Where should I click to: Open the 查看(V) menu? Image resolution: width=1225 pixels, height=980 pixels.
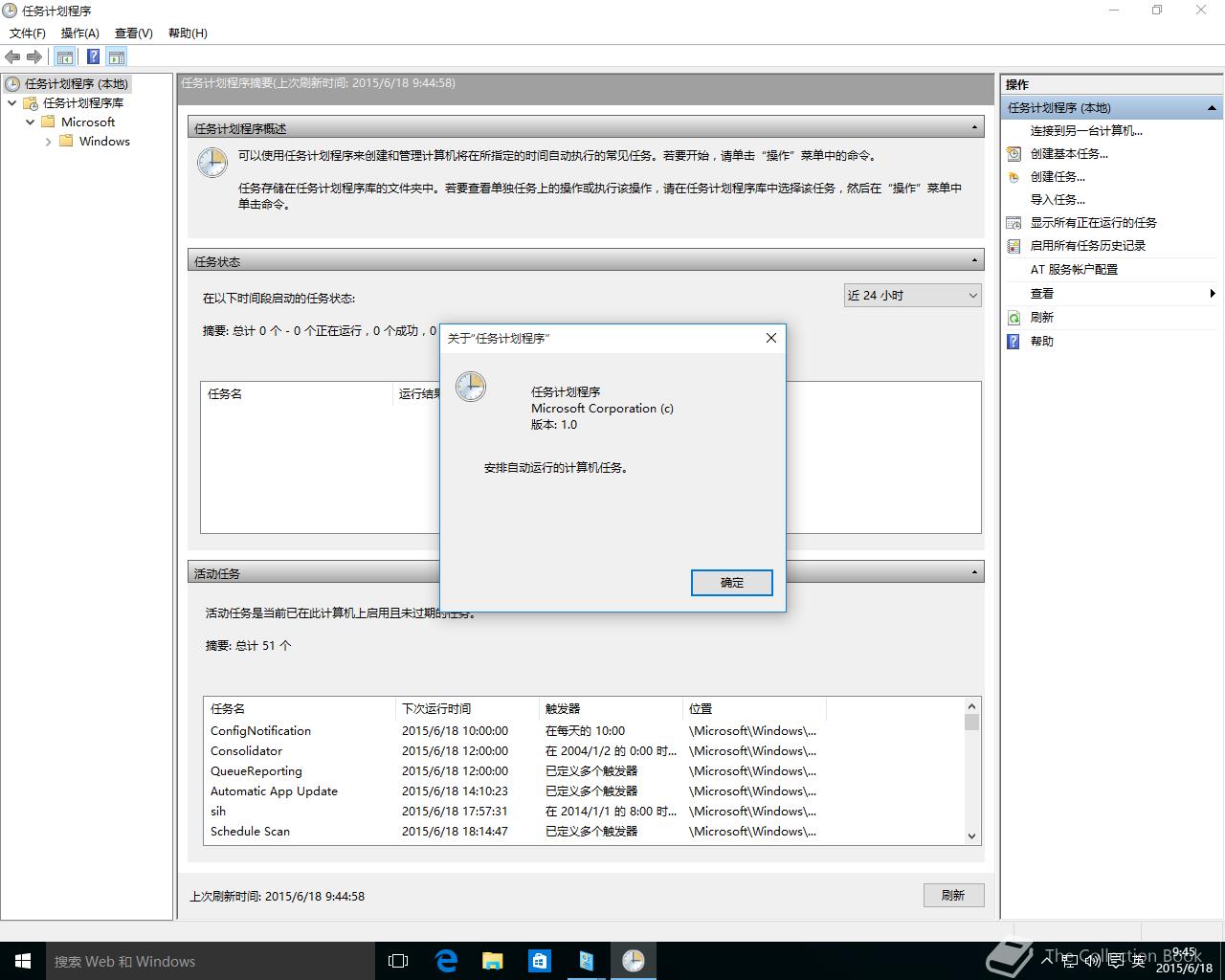pos(133,33)
